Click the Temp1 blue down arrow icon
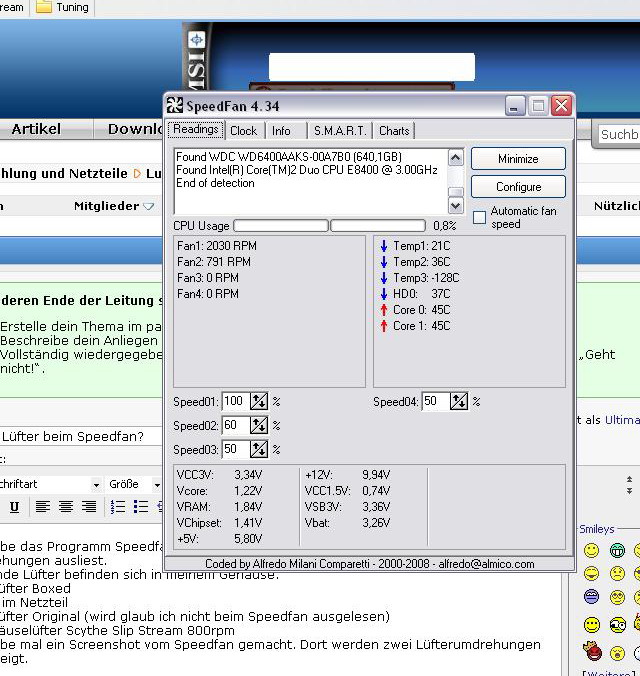Screen dimensions: 640x676 click(x=384, y=246)
